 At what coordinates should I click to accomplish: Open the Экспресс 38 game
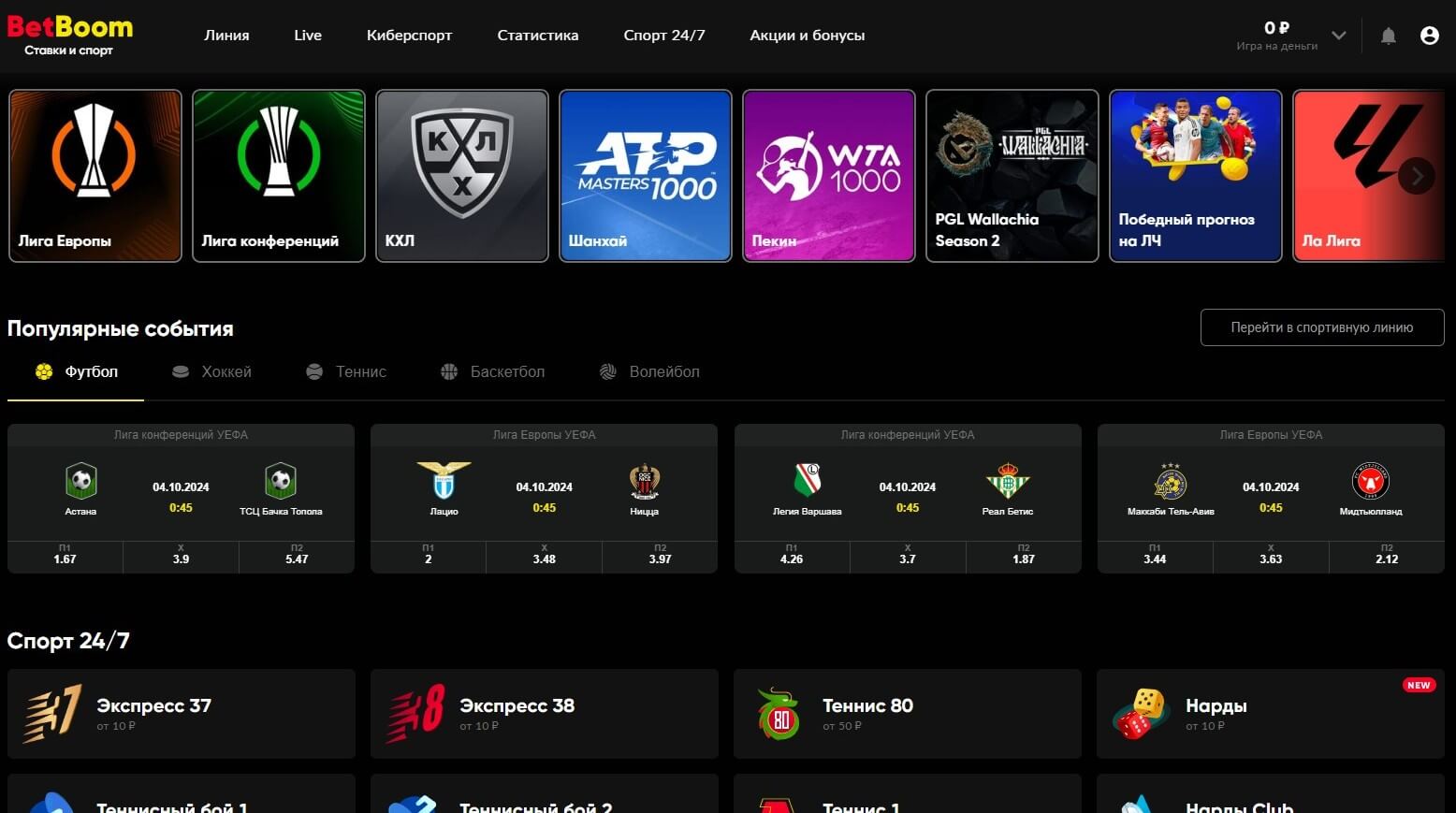coord(545,714)
